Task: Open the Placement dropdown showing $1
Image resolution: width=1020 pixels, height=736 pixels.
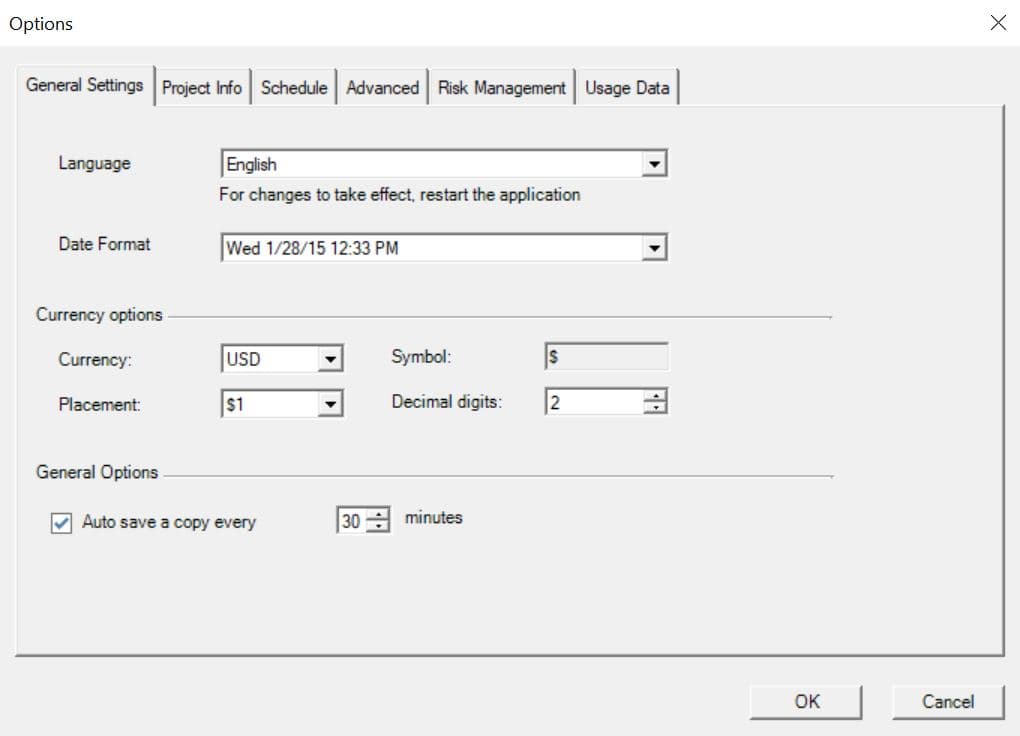Action: (331, 404)
